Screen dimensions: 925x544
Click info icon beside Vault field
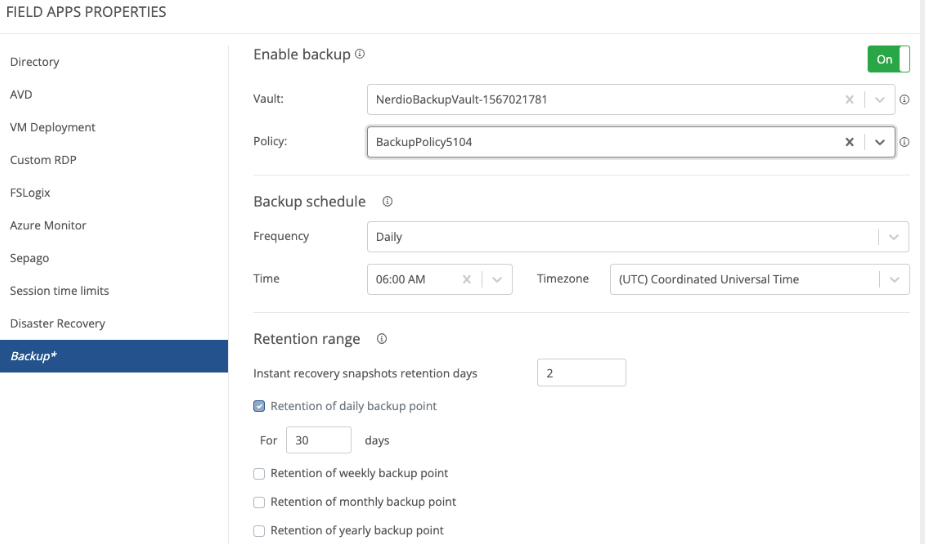[x=904, y=100]
